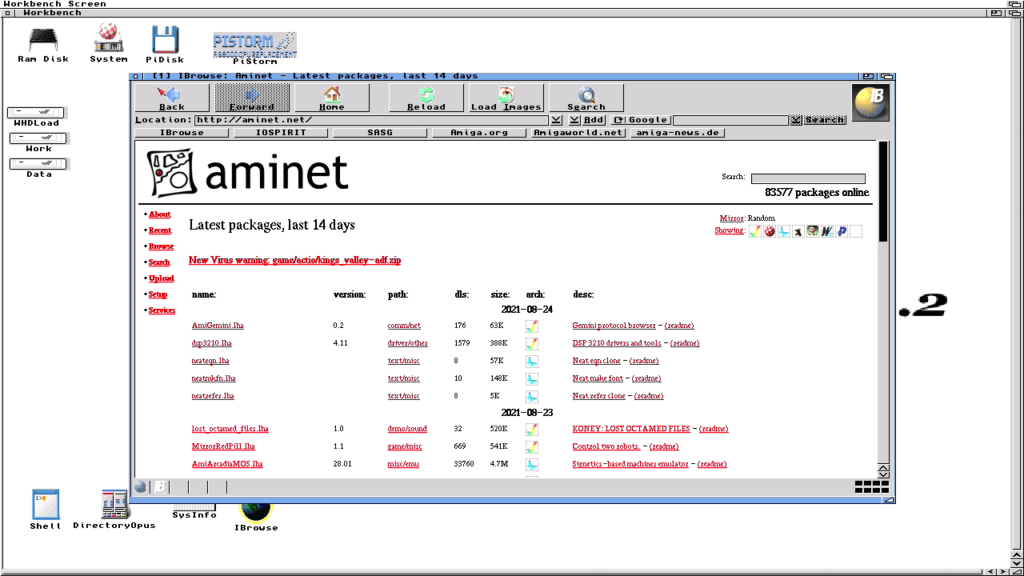1024x576 pixels.
Task: Click in the Location URL field
Action: (x=372, y=120)
